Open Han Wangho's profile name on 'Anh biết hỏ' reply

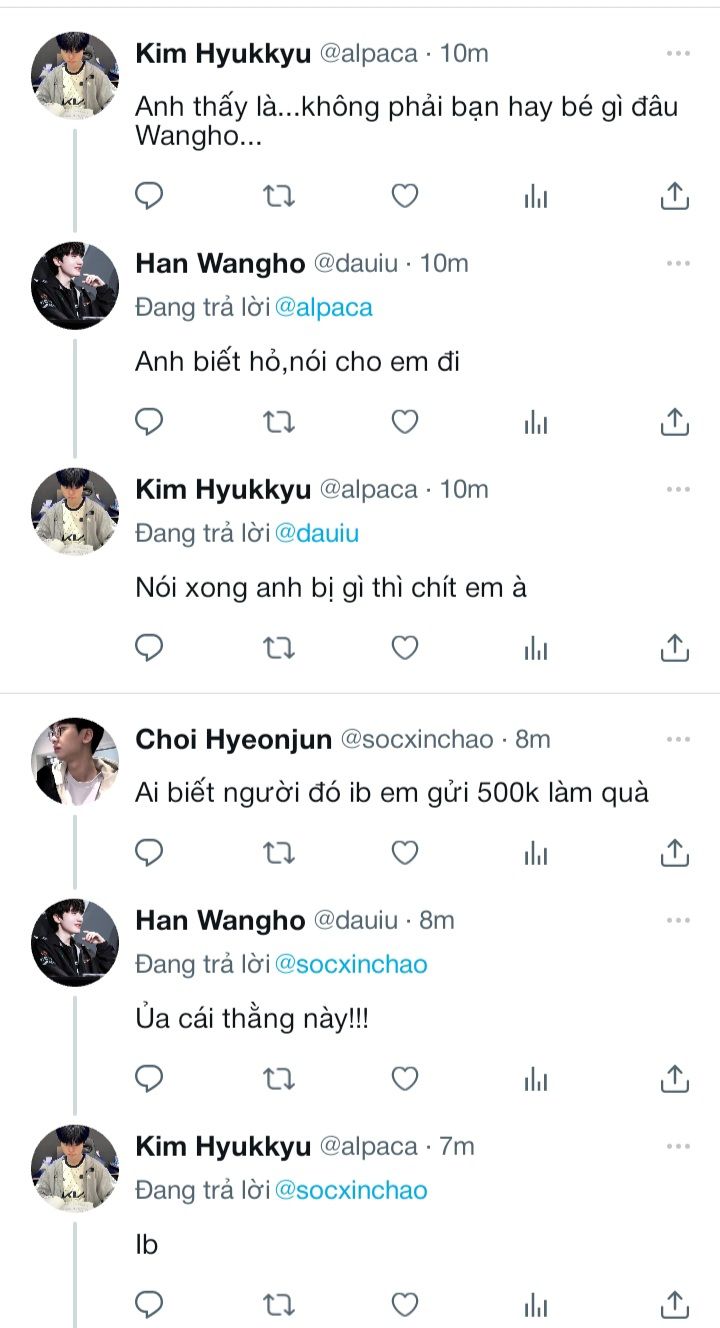pos(220,263)
